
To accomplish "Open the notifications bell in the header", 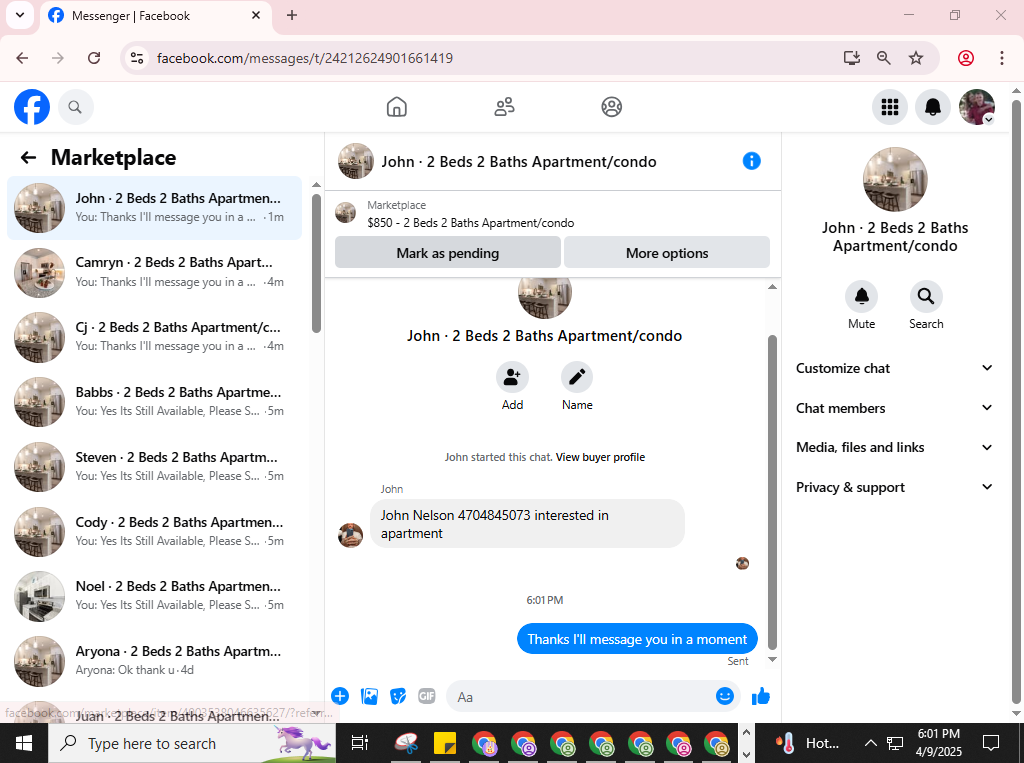I will pos(933,107).
